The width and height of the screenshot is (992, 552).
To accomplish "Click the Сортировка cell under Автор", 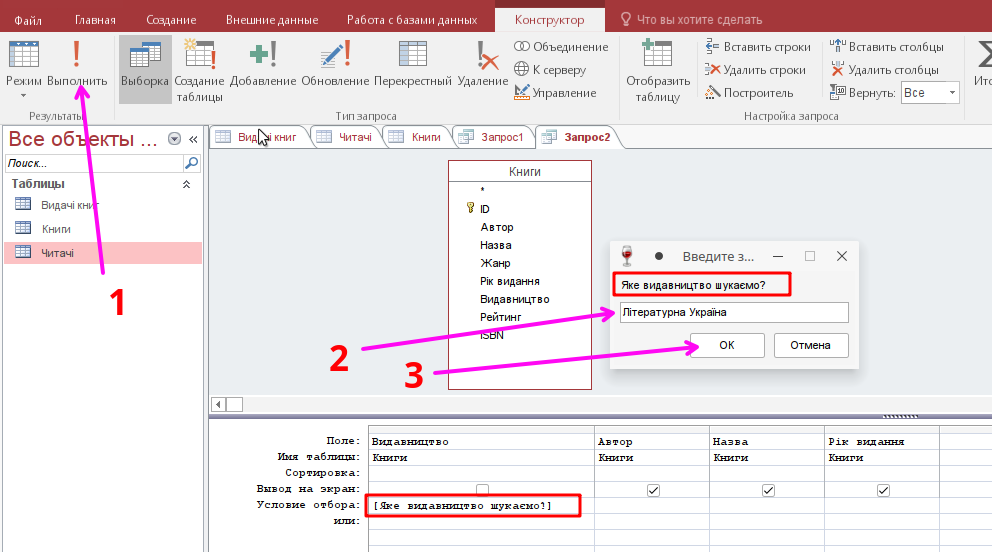I will point(652,473).
